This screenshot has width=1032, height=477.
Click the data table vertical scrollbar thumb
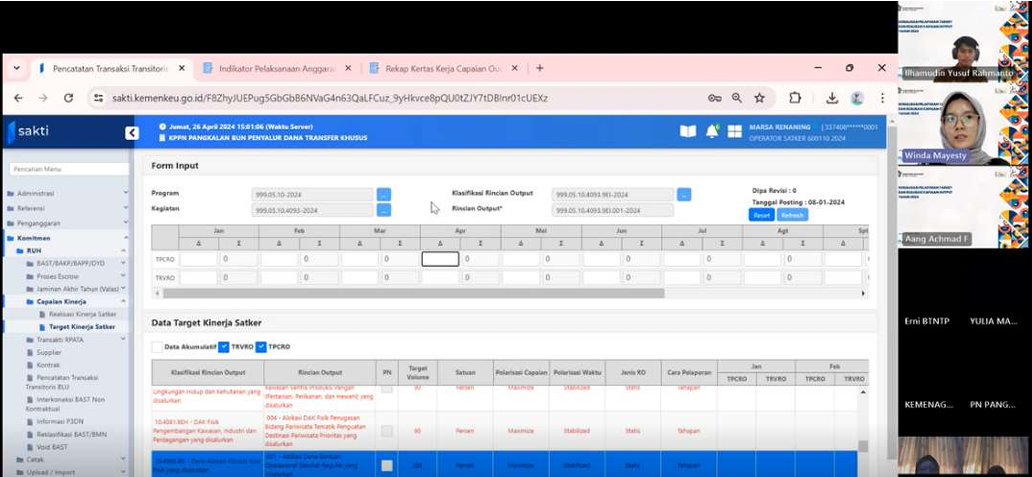(863, 446)
